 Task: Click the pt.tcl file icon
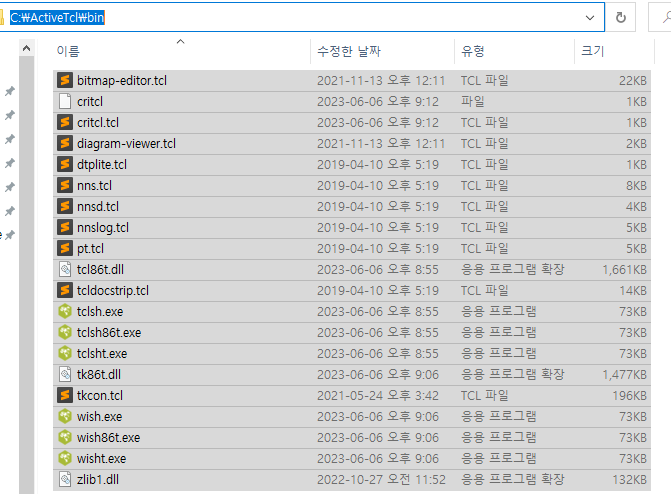pyautogui.click(x=65, y=248)
